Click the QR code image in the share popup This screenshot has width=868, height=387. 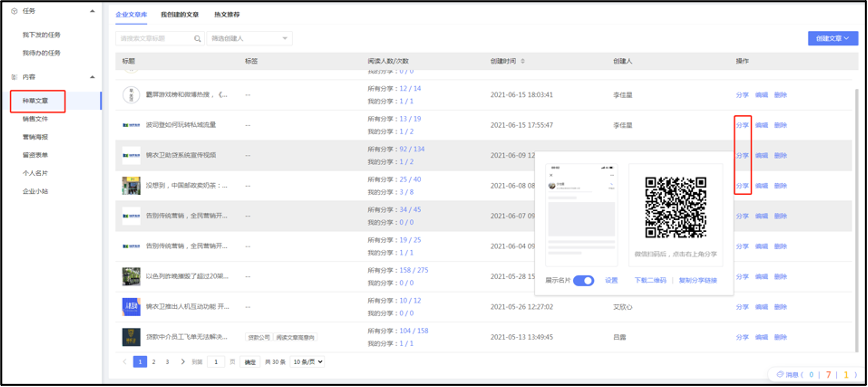[675, 208]
